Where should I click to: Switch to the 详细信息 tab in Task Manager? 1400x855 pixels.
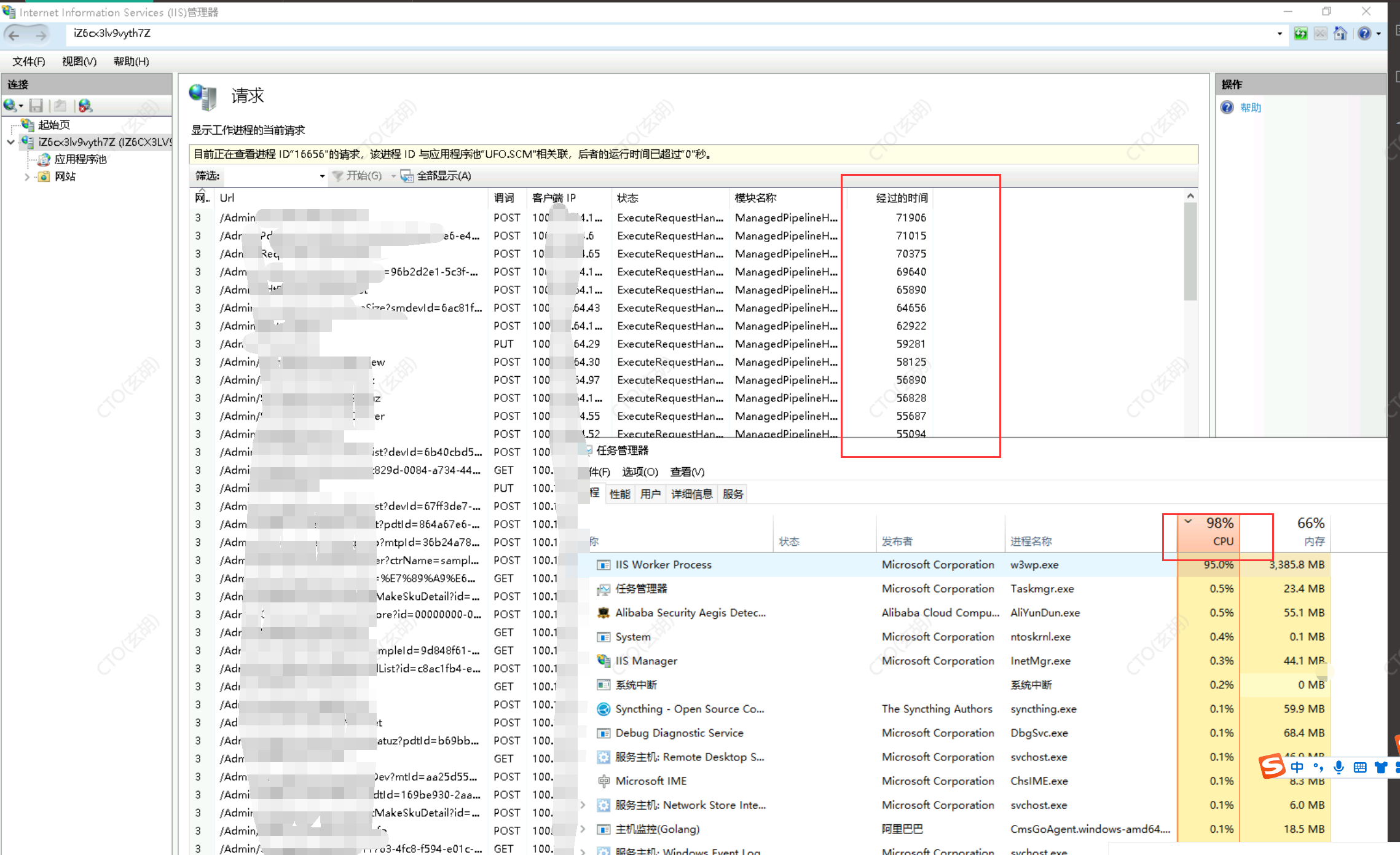[691, 494]
